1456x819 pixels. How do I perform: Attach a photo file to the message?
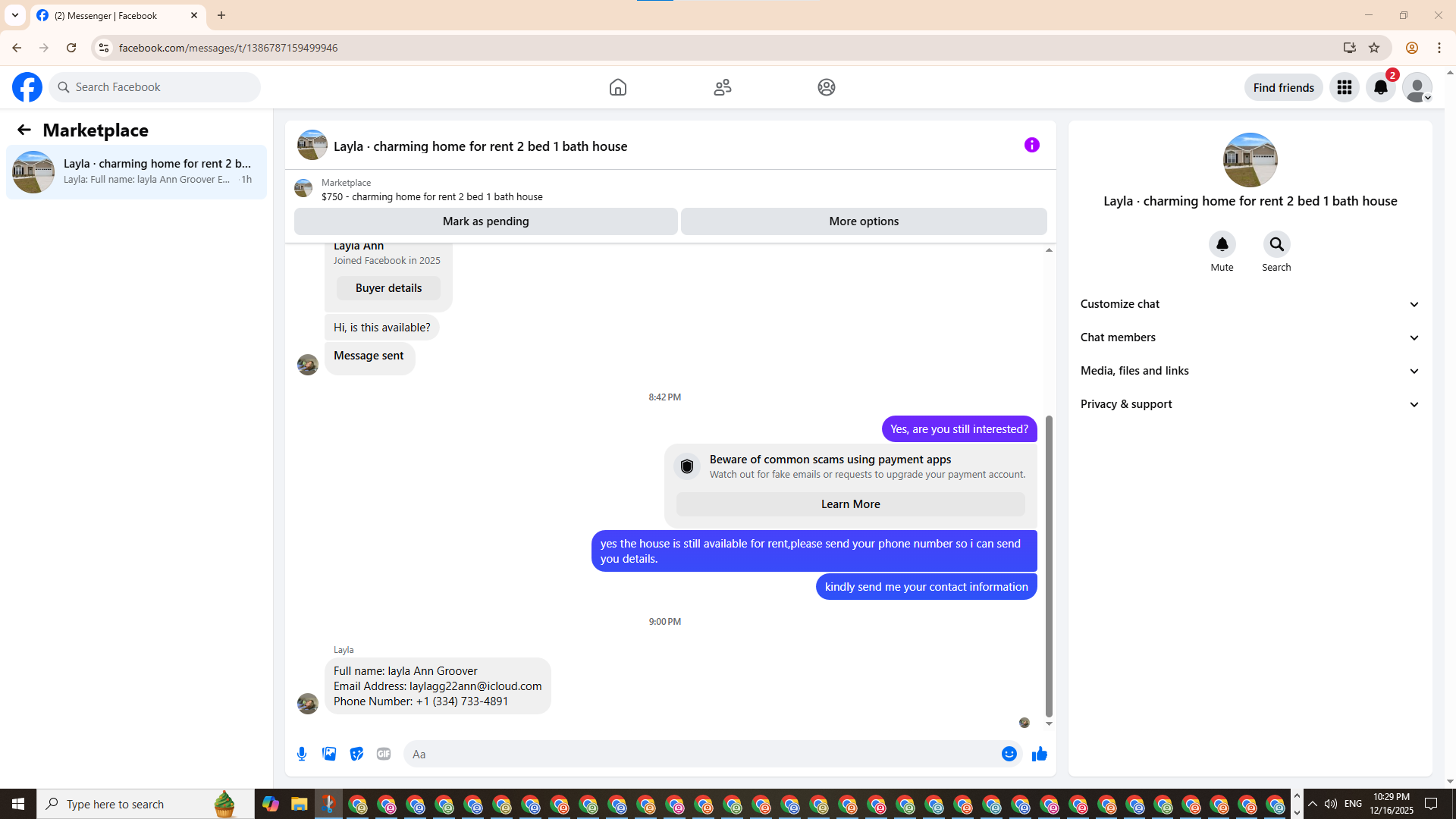(x=329, y=754)
